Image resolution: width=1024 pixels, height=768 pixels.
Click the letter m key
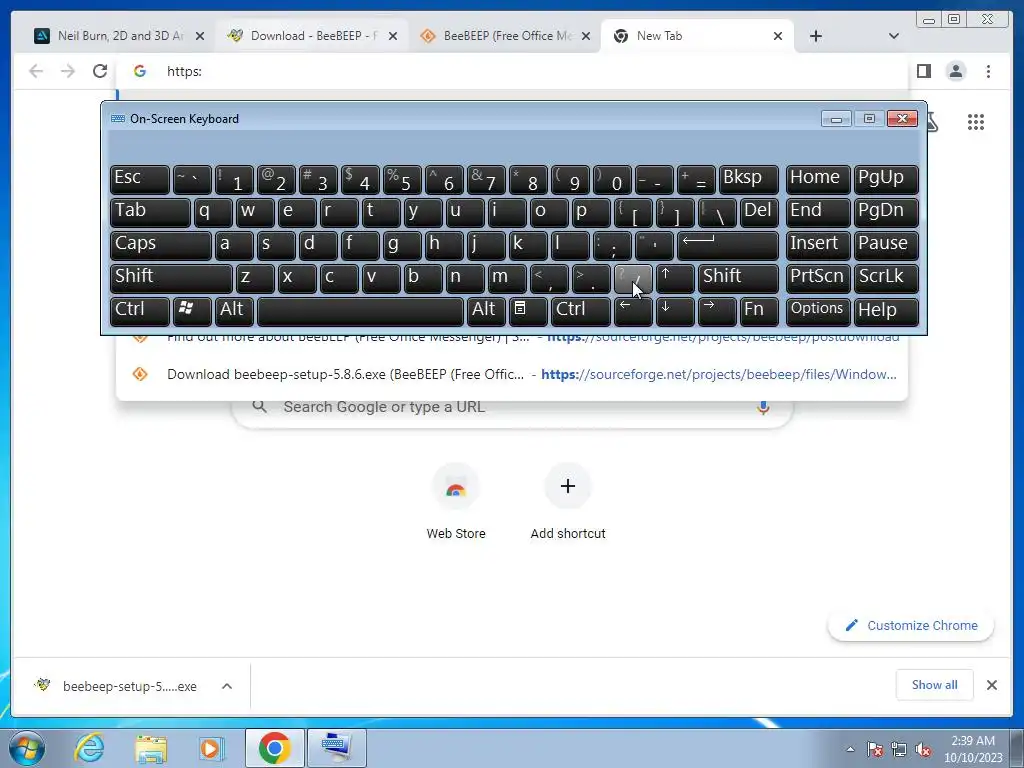(x=507, y=278)
